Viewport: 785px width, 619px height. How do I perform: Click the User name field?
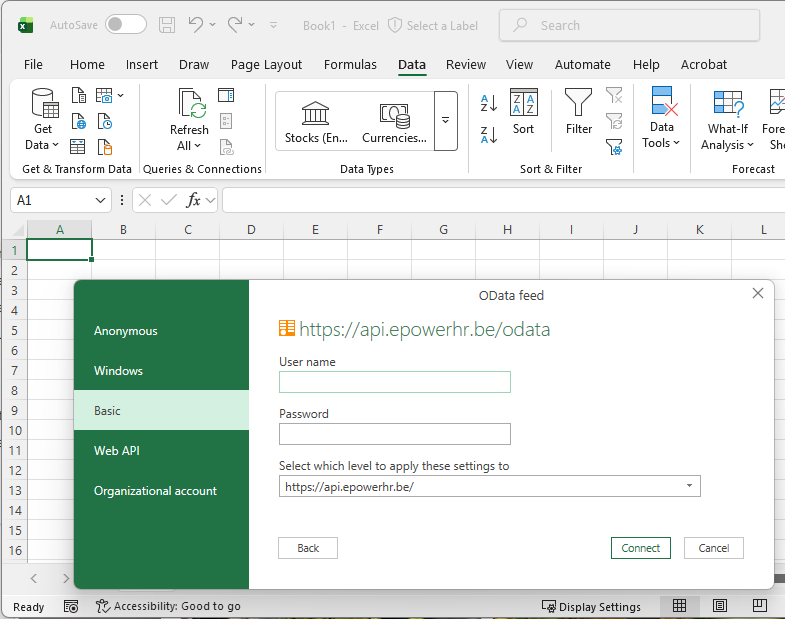[395, 382]
